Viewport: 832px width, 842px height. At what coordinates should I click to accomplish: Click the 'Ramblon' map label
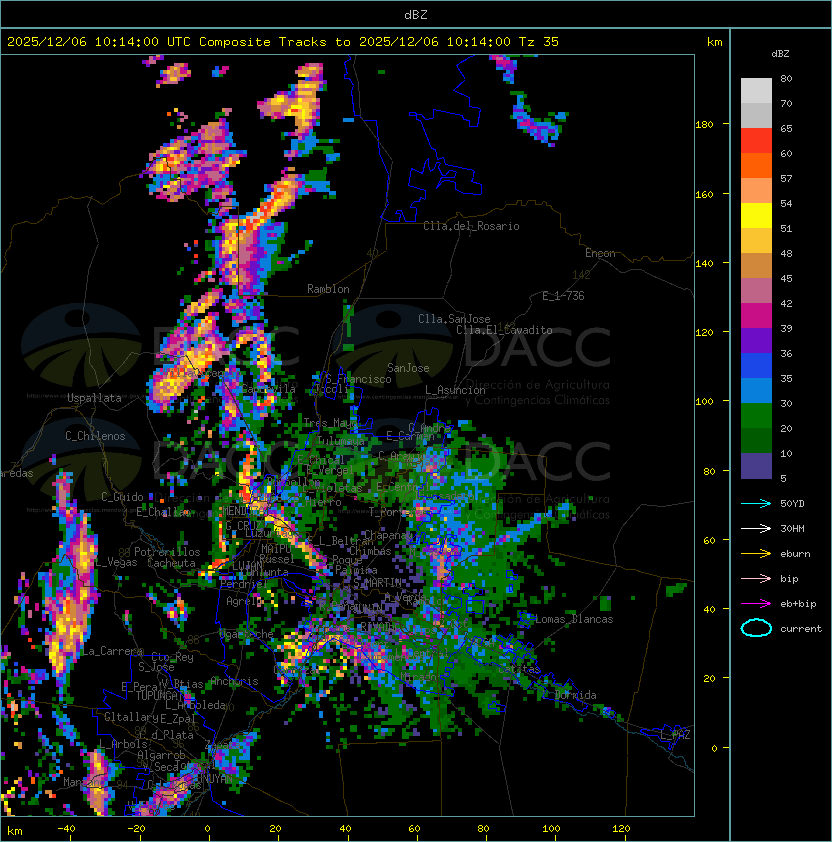(x=328, y=289)
